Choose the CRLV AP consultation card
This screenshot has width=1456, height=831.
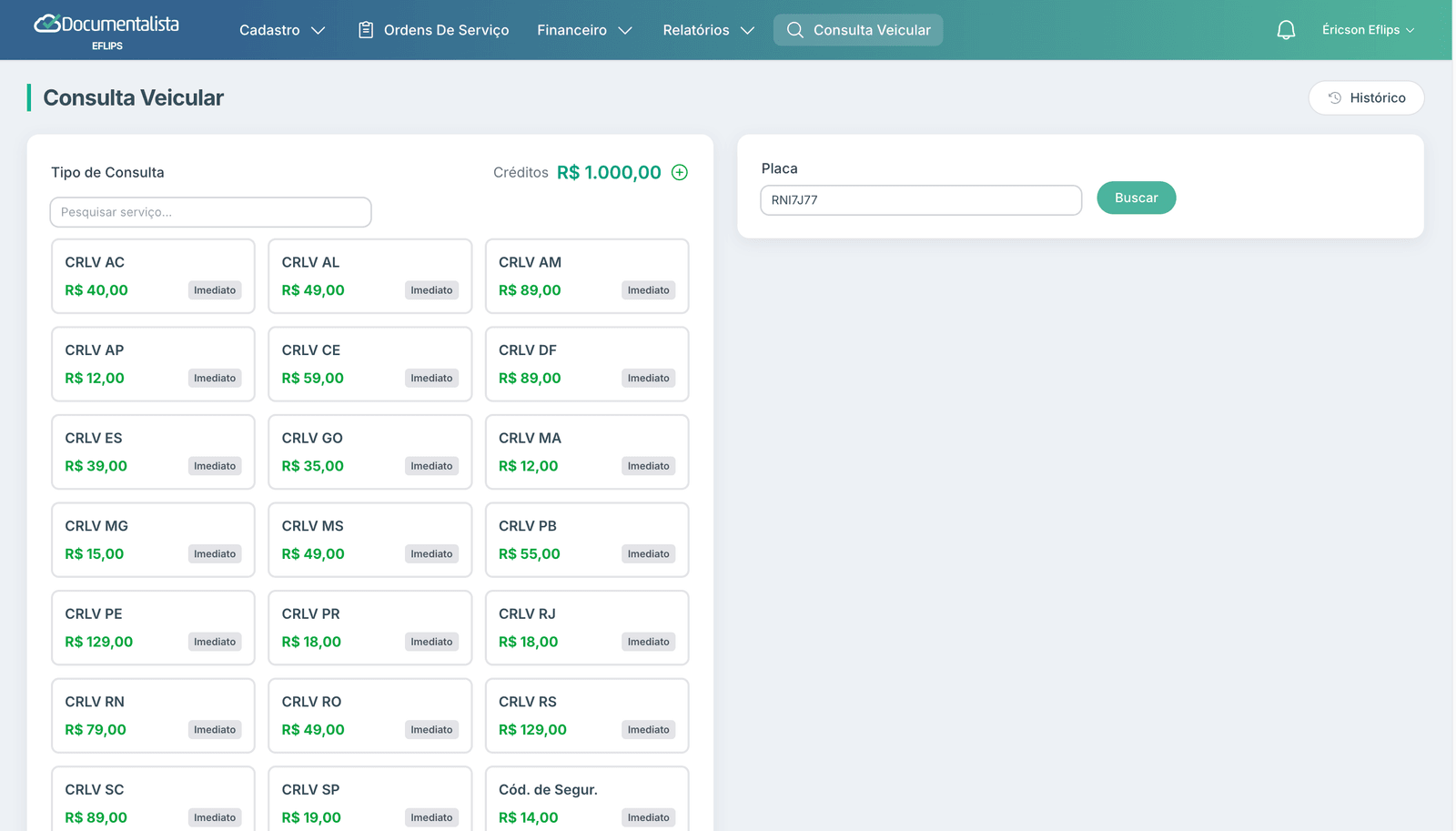click(153, 364)
